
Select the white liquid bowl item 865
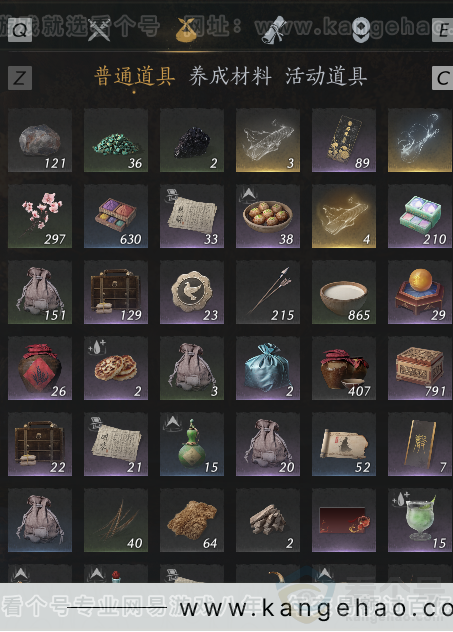[x=344, y=292]
